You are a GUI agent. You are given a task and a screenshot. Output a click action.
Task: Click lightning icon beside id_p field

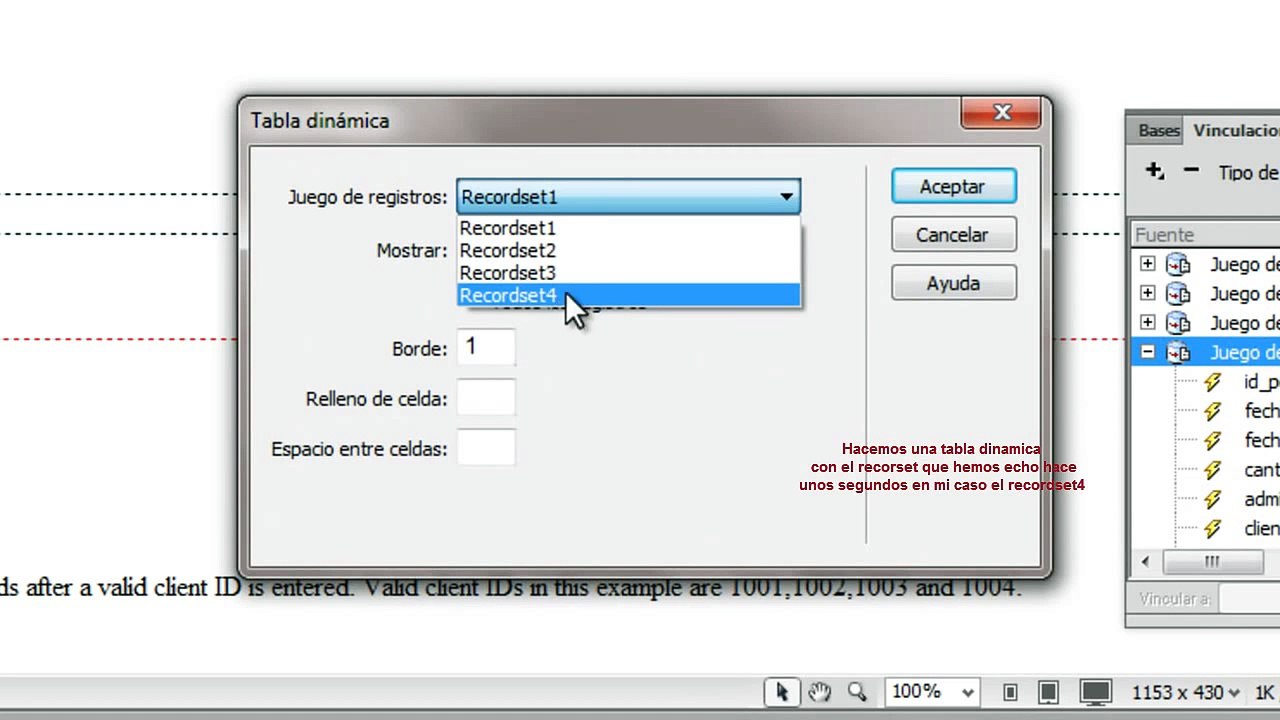(x=1212, y=382)
